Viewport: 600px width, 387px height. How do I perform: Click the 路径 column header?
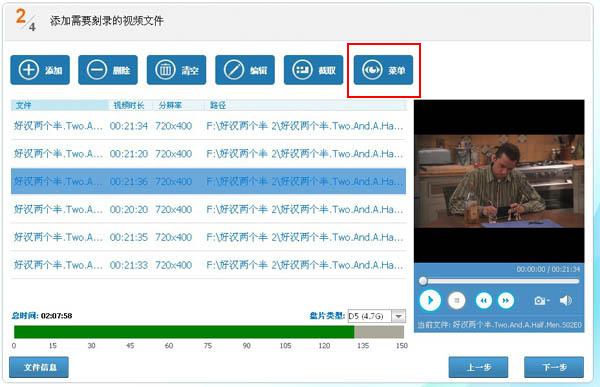pyautogui.click(x=305, y=105)
